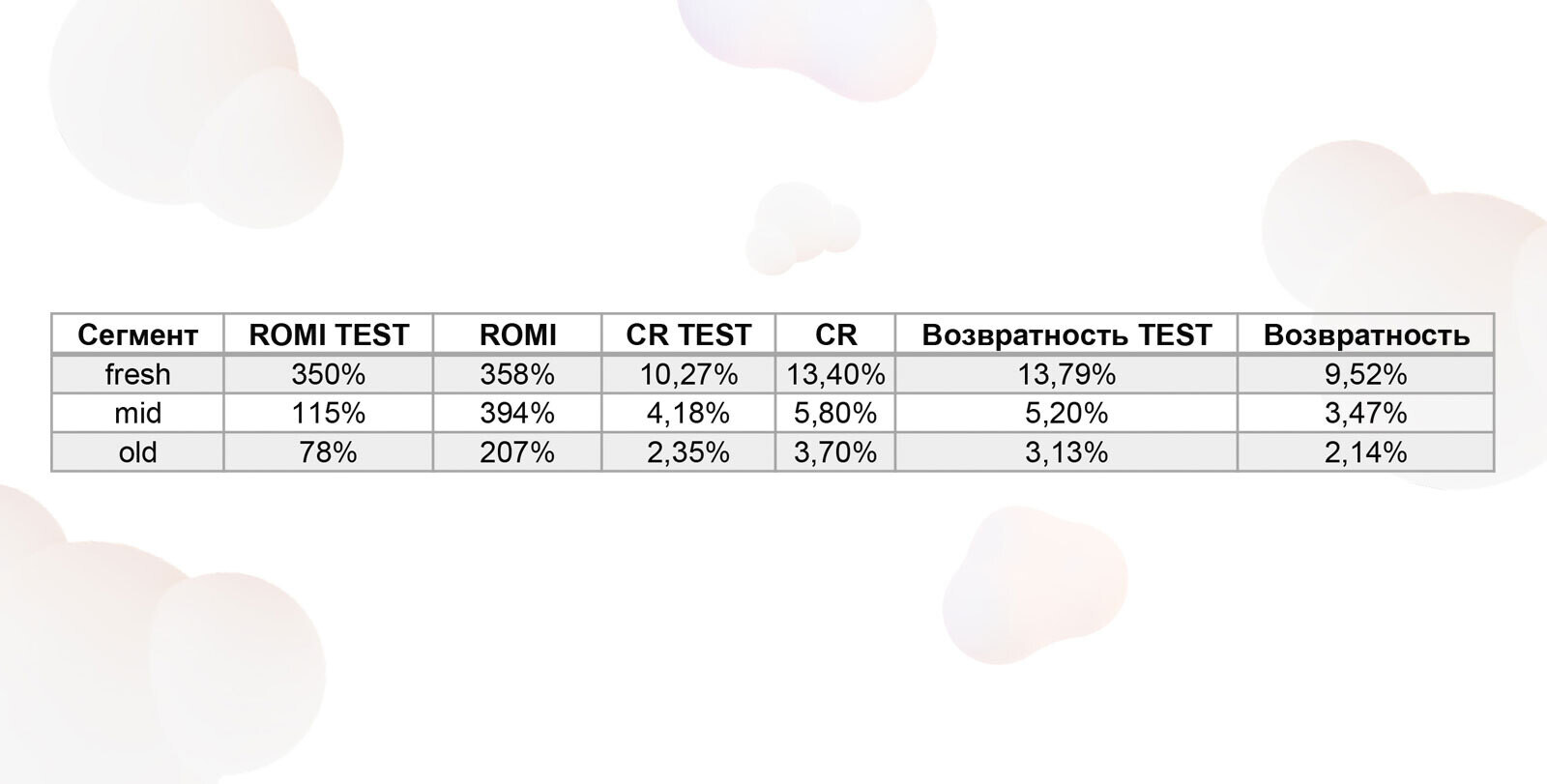Select the Возвратность TEST header
Viewport: 1547px width, 784px height.
(1066, 334)
